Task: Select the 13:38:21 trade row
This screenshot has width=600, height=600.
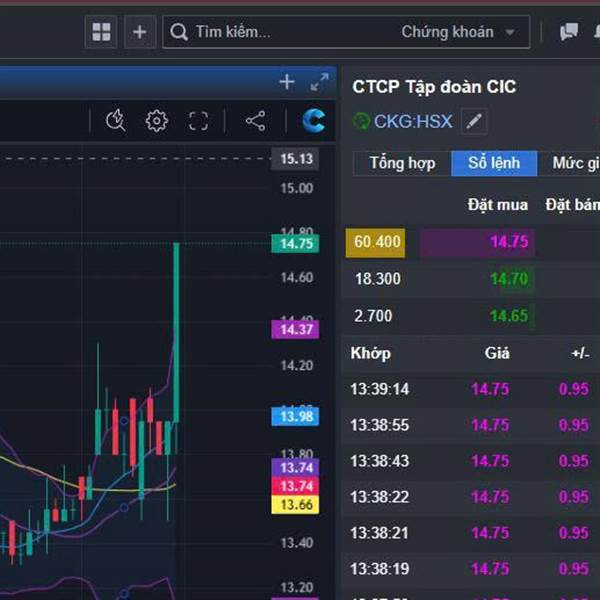Action: (471, 533)
